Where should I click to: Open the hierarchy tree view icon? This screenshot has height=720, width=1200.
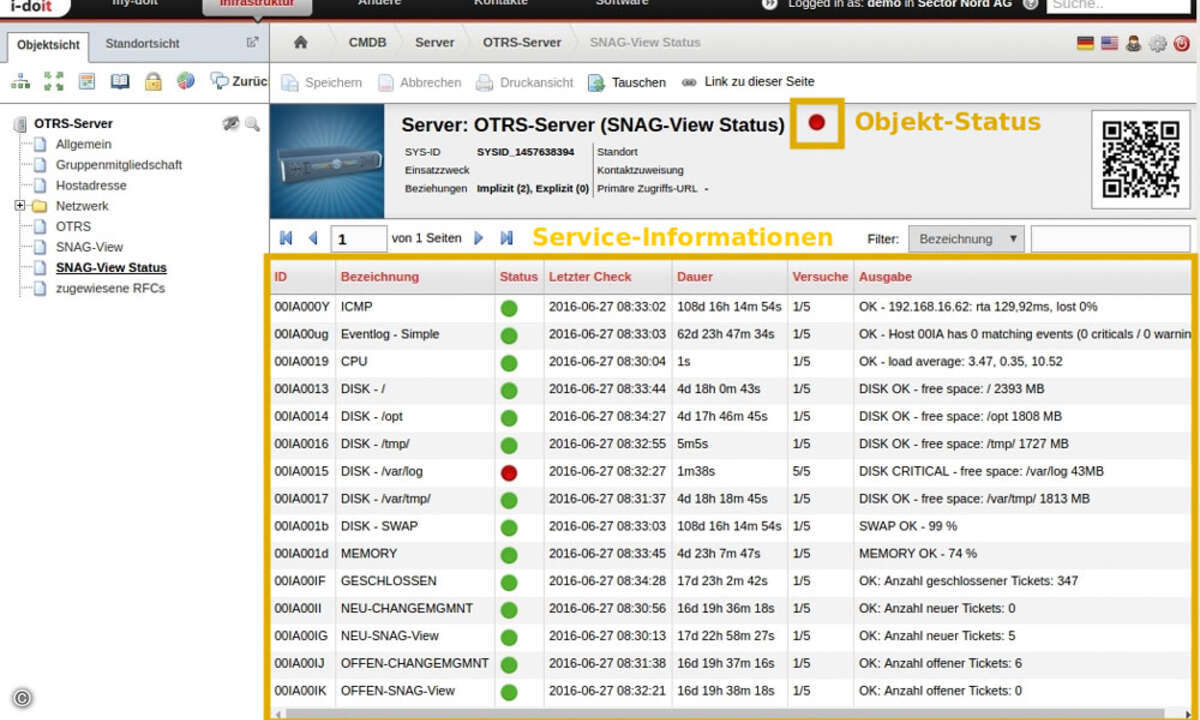(x=21, y=82)
